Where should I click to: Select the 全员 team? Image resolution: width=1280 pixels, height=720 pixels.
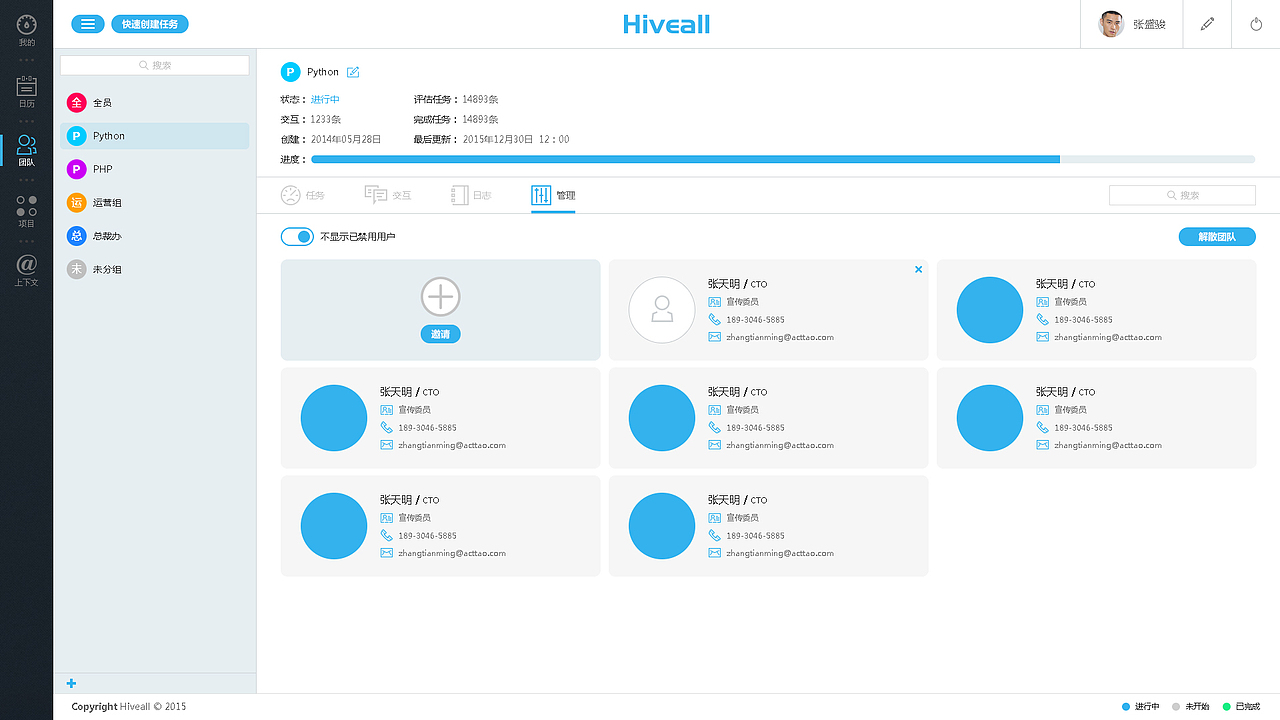[155, 103]
